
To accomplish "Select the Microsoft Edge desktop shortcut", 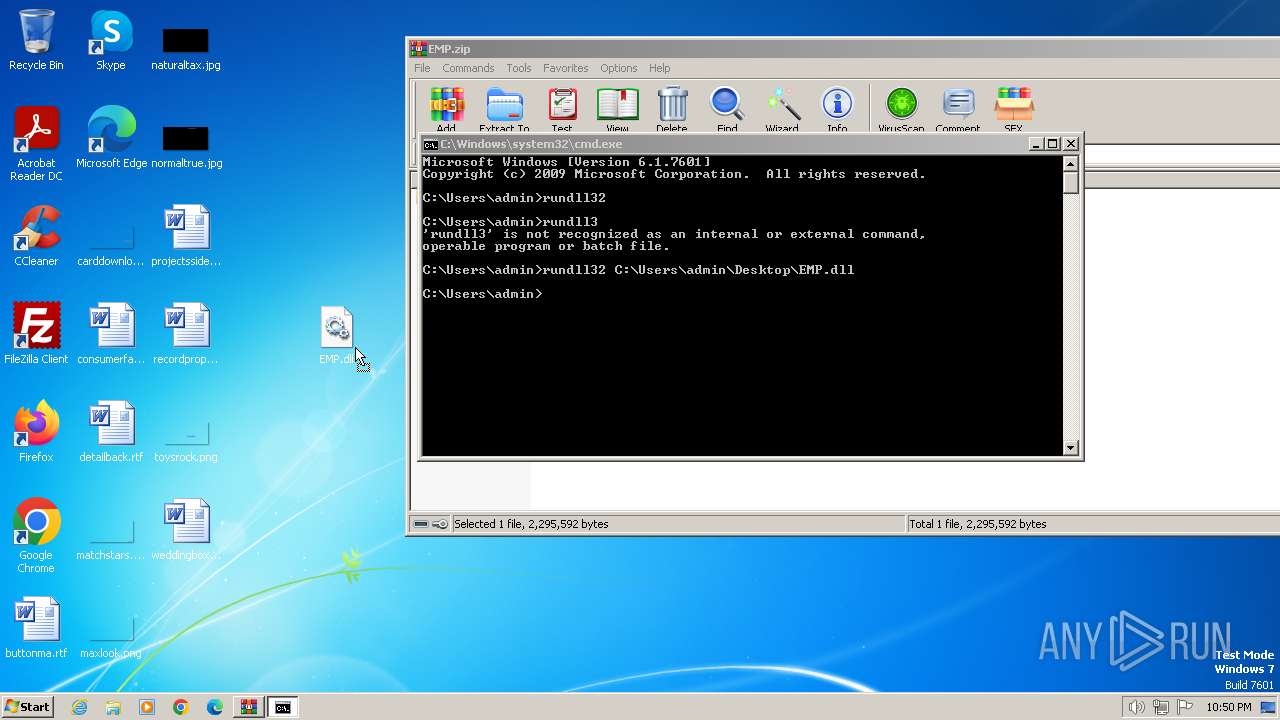I will coord(111,138).
